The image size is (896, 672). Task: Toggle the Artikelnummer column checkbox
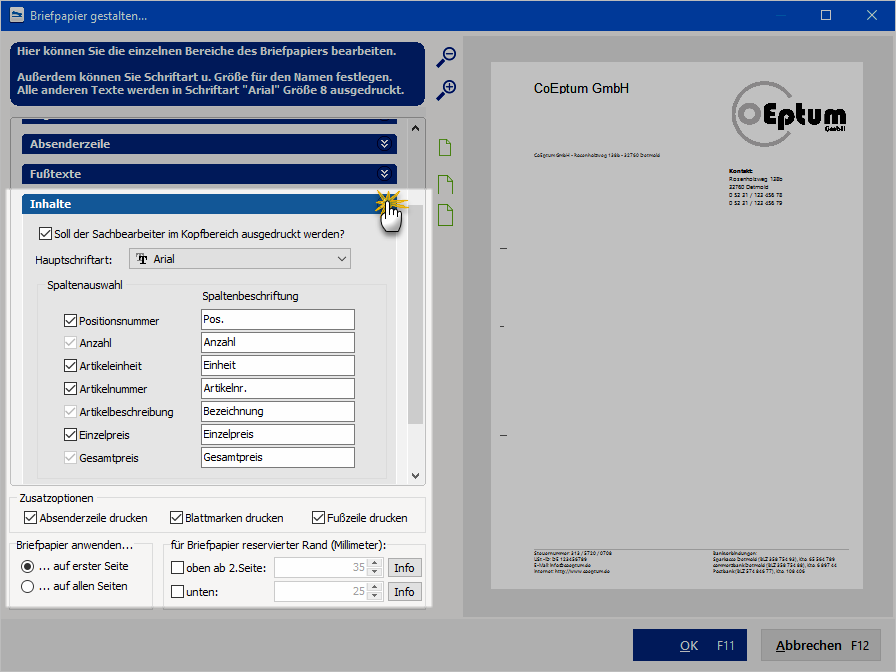70,389
